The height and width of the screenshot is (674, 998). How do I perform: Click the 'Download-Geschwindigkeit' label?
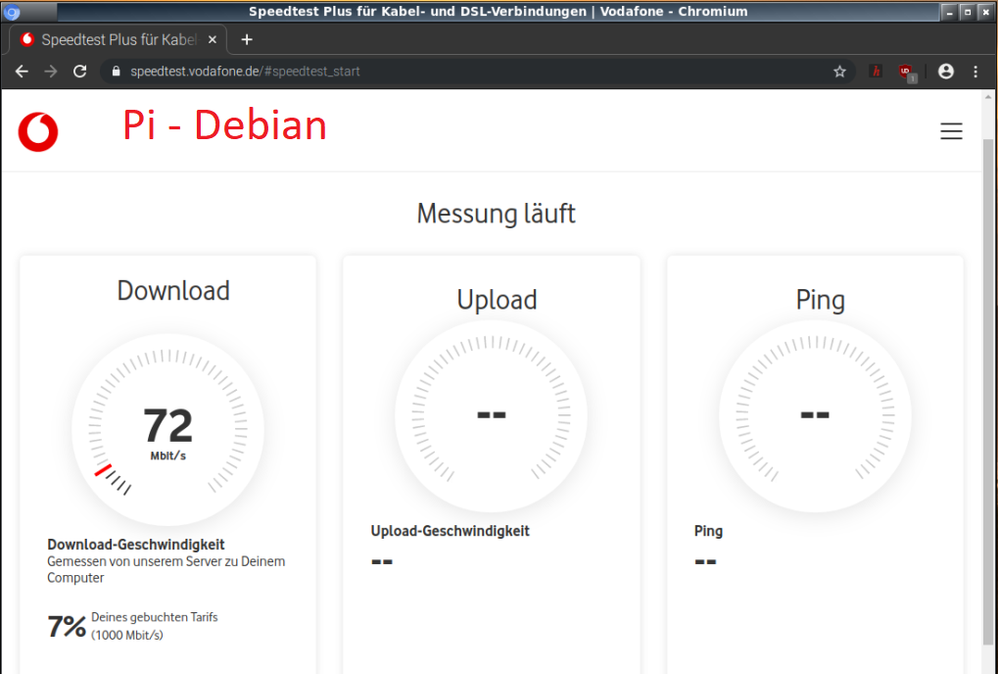(136, 544)
